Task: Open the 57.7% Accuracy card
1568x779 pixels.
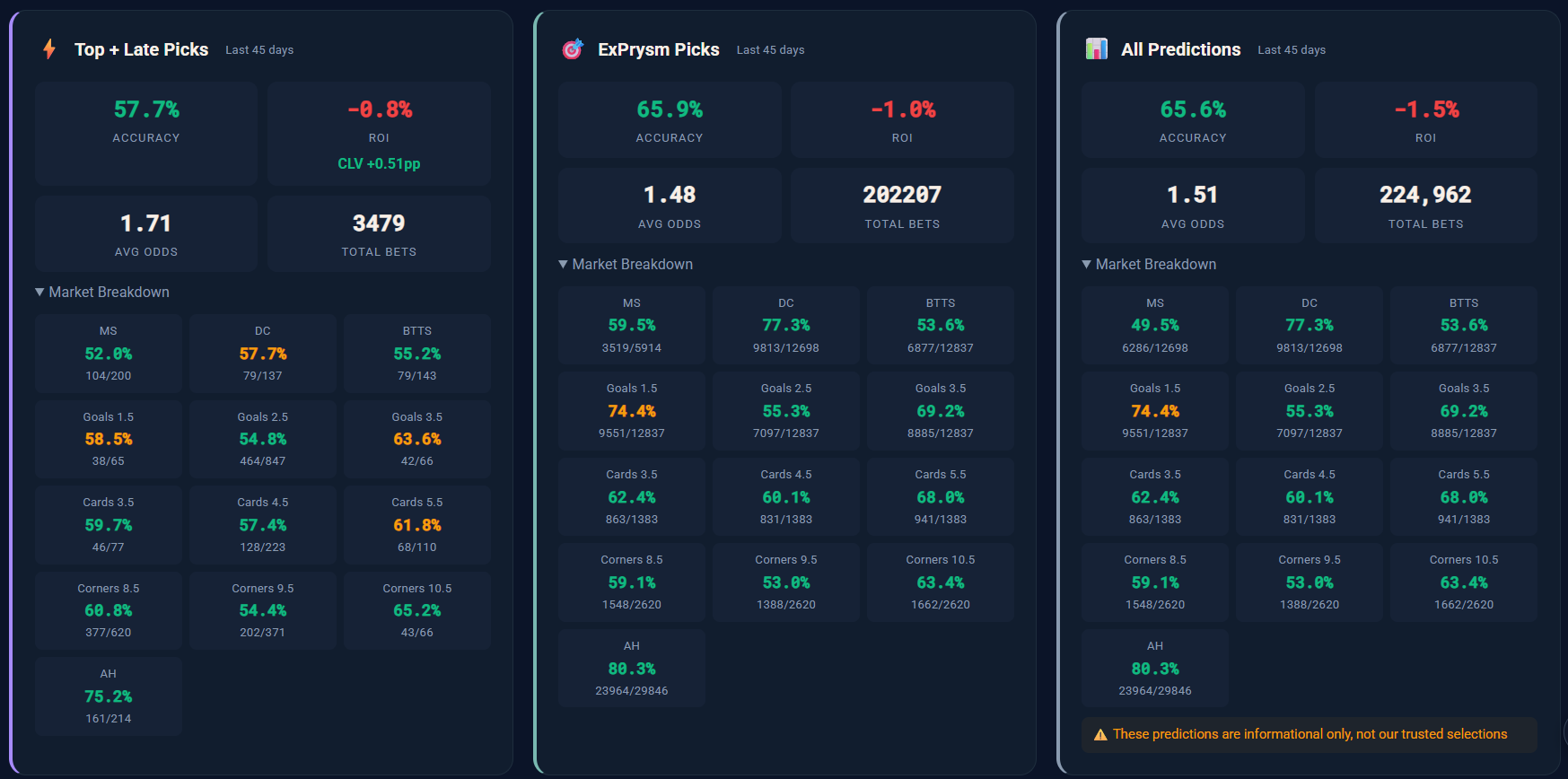Action: 146,134
